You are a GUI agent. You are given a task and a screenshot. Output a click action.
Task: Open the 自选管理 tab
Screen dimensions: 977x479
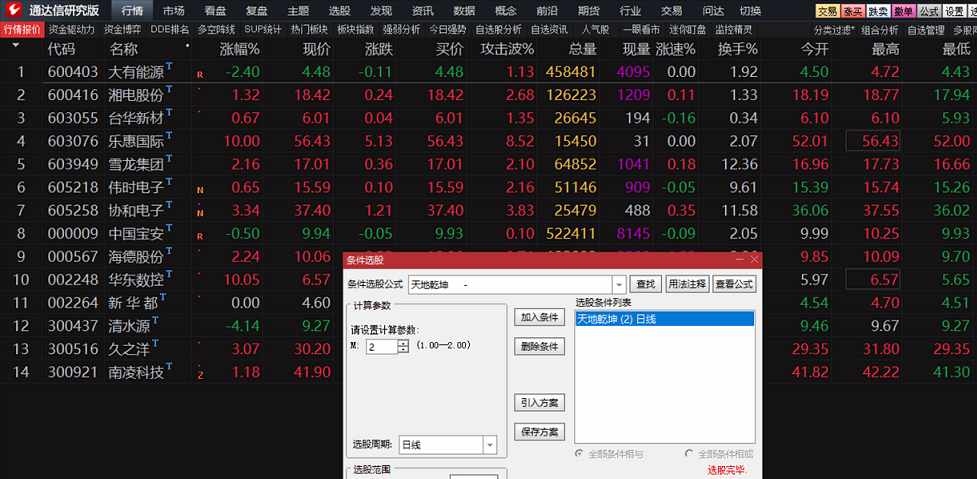(927, 29)
